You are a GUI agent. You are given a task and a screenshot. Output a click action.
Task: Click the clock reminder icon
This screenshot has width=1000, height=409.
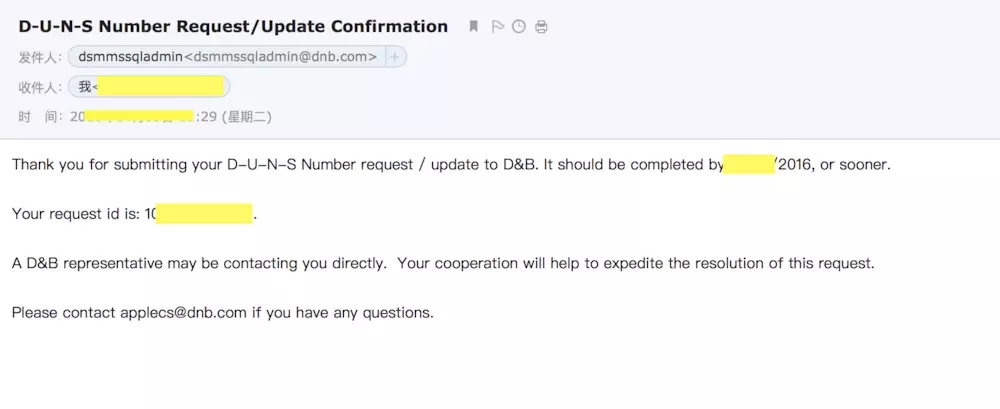pyautogui.click(x=519, y=27)
